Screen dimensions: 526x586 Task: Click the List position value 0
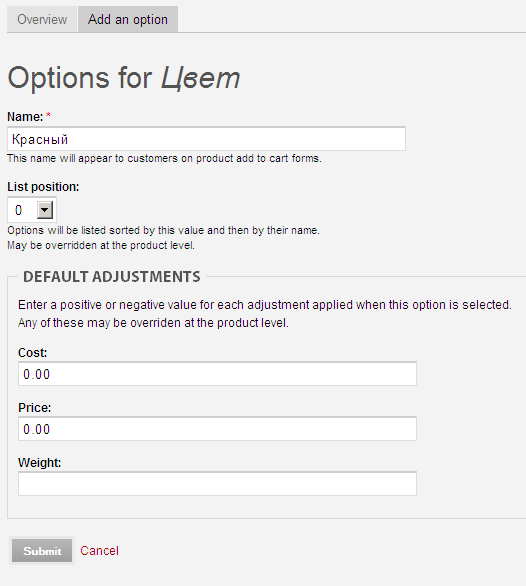coord(19,210)
